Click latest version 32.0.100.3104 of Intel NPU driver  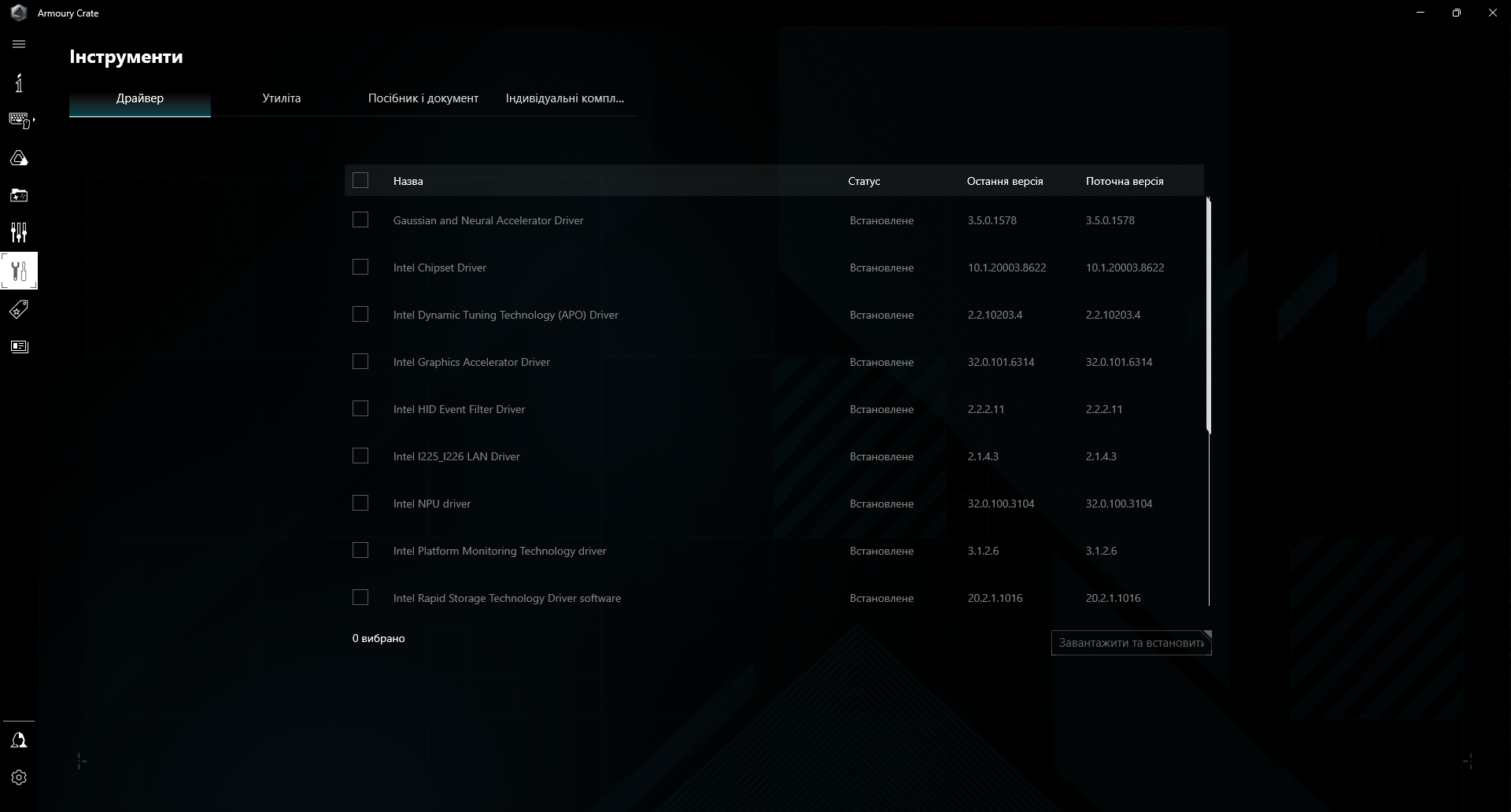pyautogui.click(x=1001, y=504)
